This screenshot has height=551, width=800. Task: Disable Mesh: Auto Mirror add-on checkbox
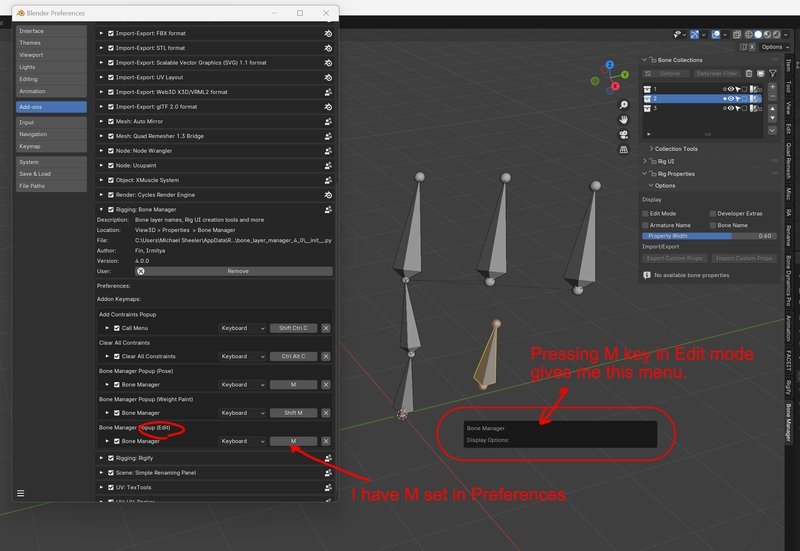tap(111, 121)
